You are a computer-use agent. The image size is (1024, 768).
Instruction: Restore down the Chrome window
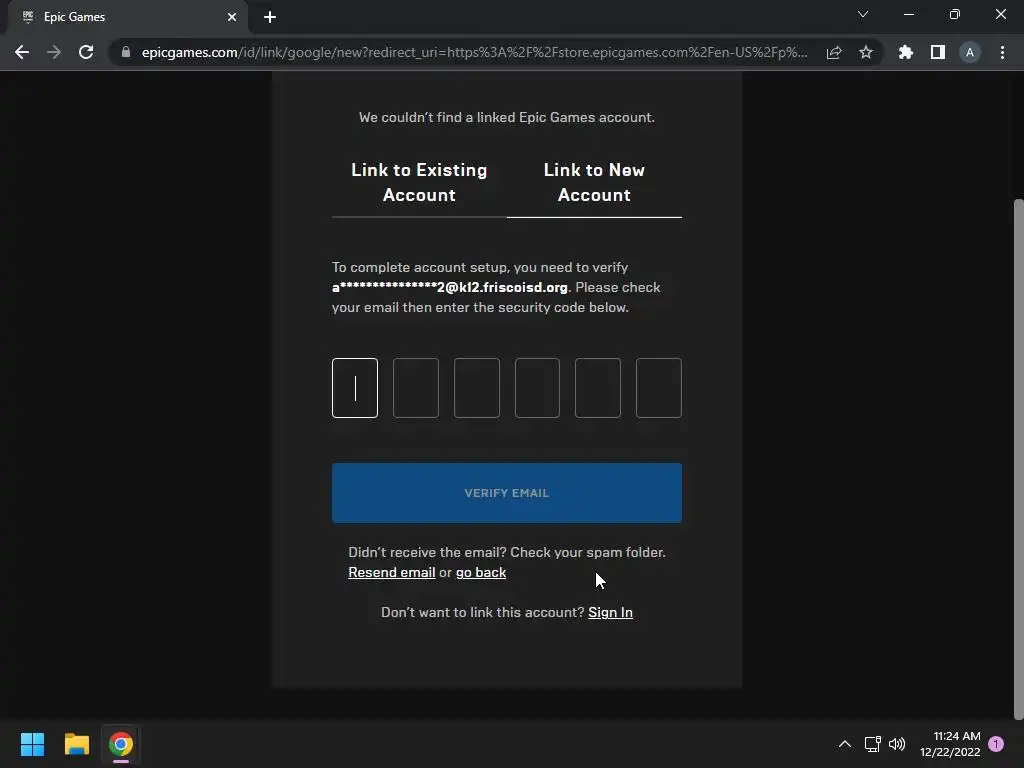pyautogui.click(x=955, y=14)
